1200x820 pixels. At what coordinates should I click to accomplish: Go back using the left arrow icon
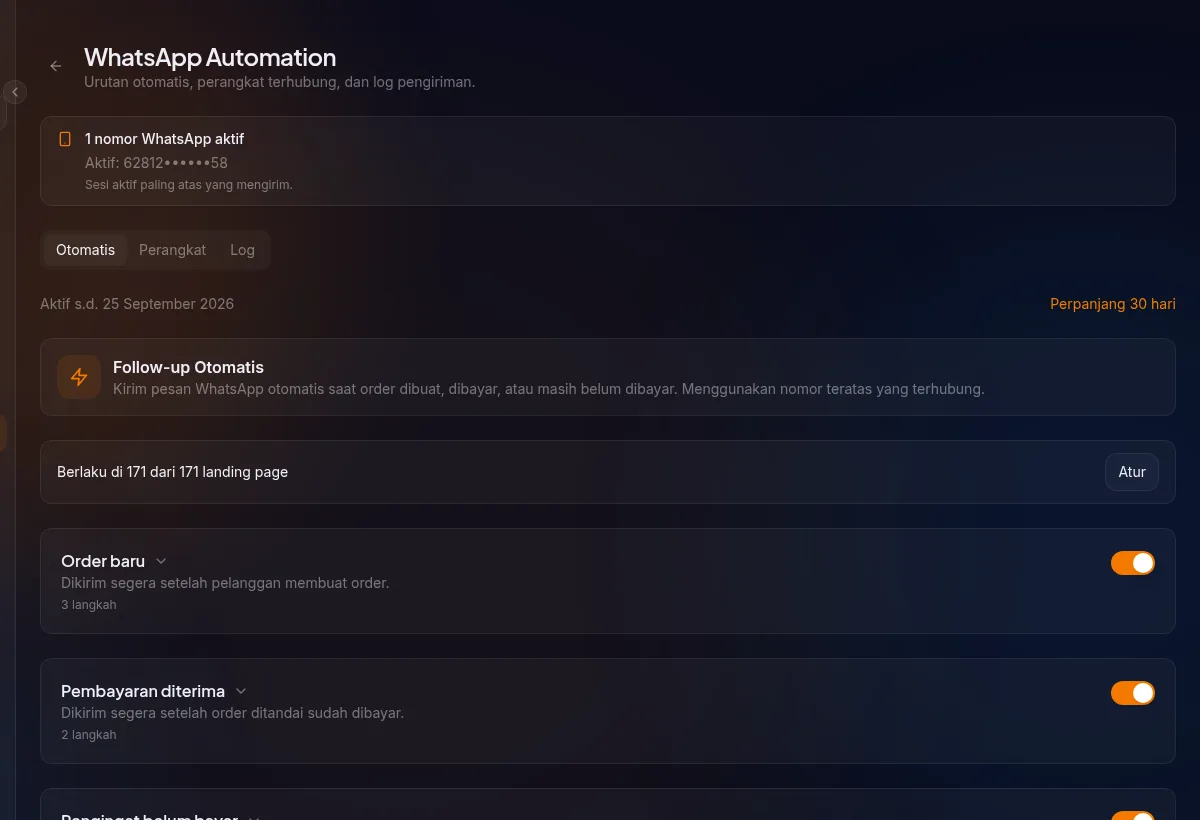56,66
